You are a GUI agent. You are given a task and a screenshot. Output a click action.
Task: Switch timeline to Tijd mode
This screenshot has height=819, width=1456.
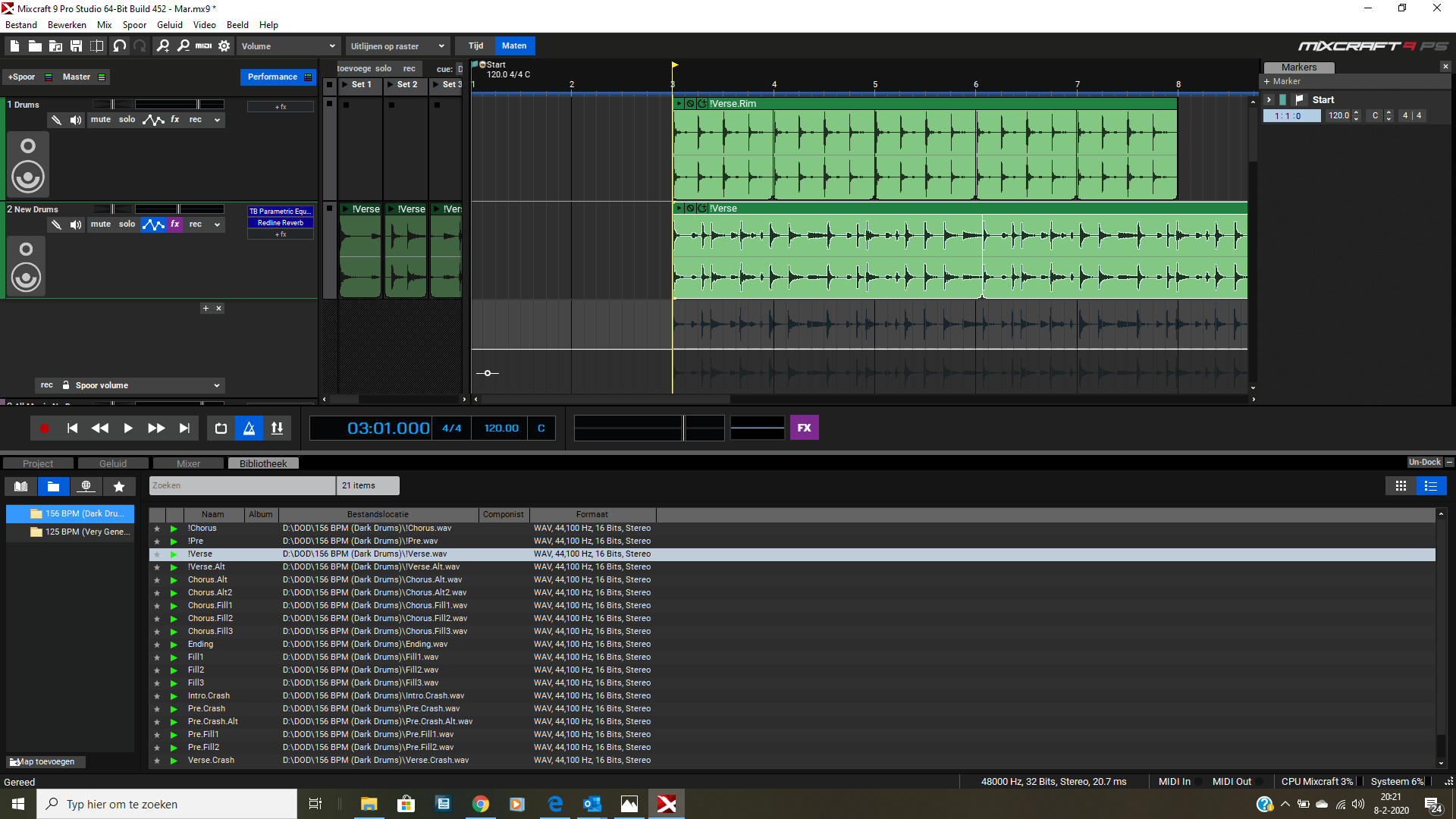click(475, 45)
